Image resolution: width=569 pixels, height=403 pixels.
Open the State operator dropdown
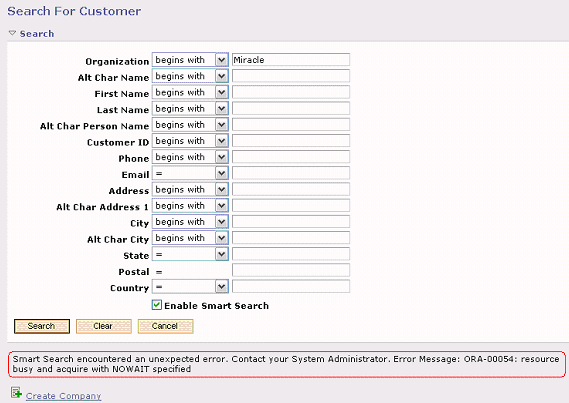(x=190, y=254)
